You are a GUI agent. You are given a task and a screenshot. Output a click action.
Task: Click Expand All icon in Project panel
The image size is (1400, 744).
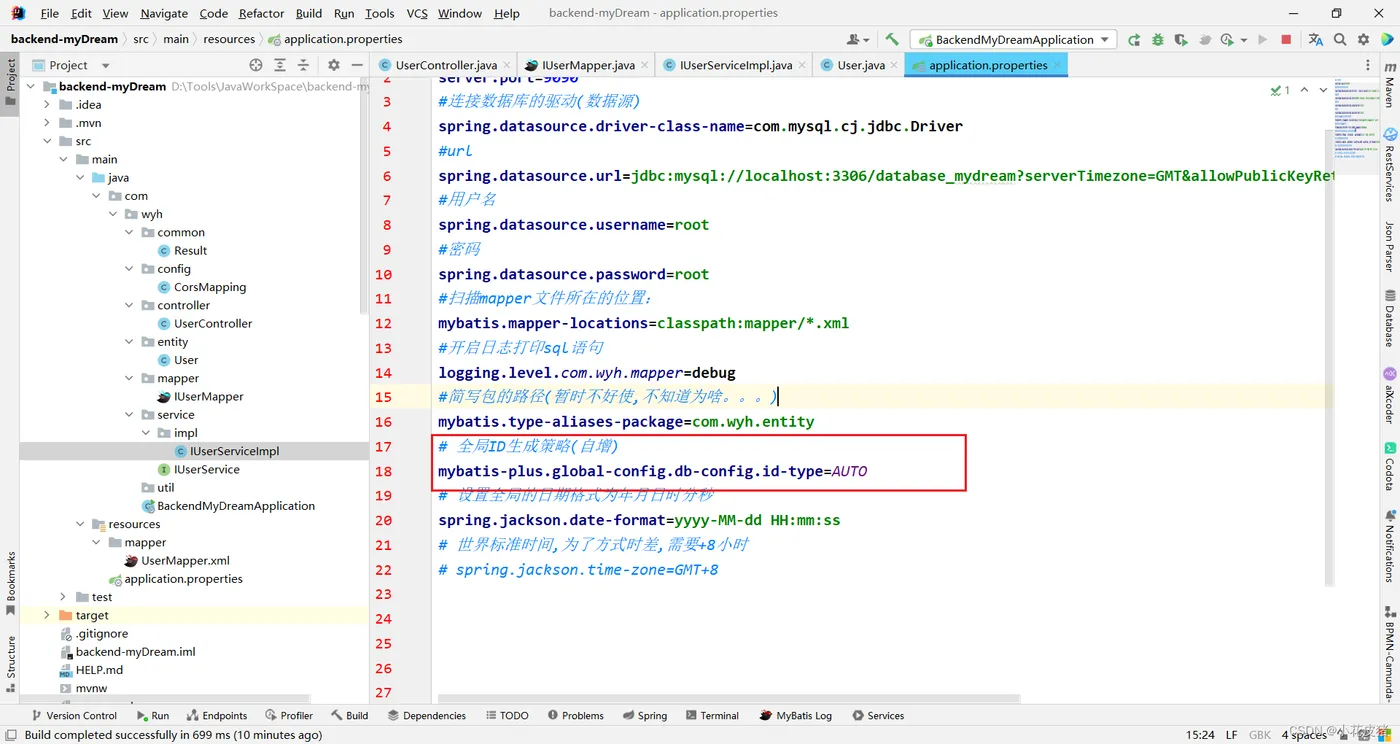[x=280, y=65]
